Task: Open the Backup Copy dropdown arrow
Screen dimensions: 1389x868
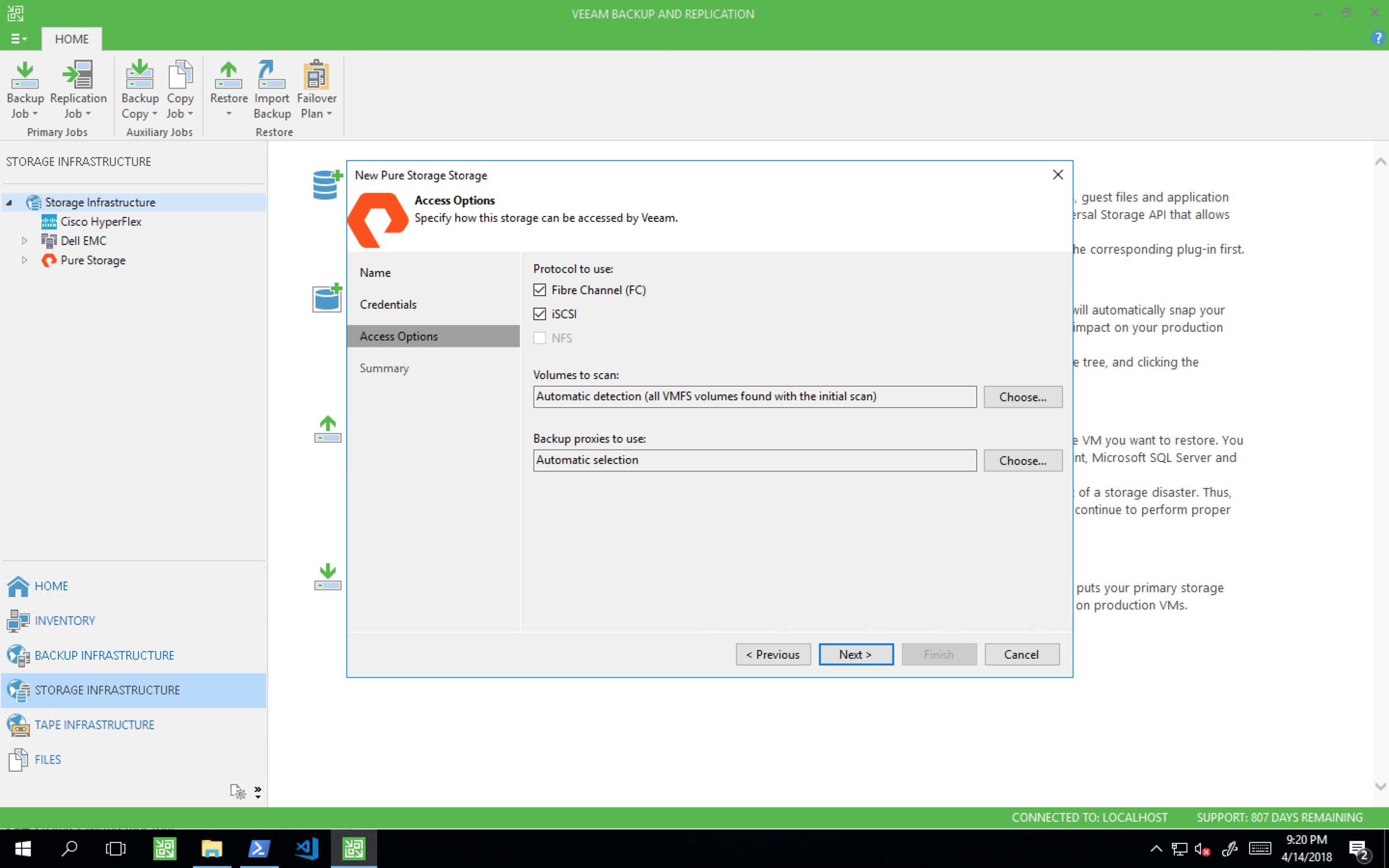Action: 154,114
